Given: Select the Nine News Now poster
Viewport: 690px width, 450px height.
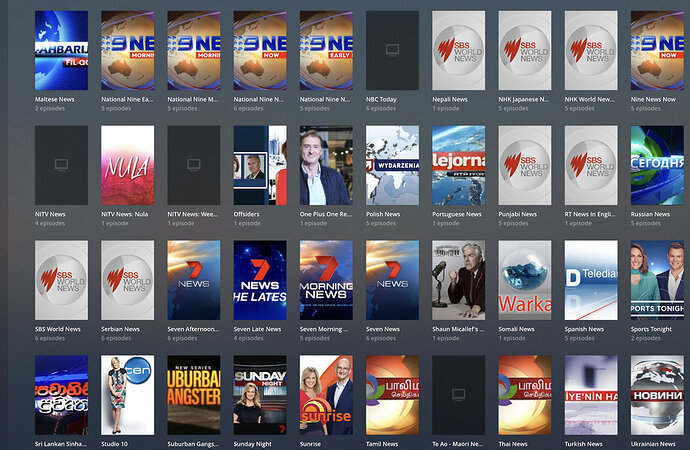Looking at the screenshot, I should tap(657, 51).
